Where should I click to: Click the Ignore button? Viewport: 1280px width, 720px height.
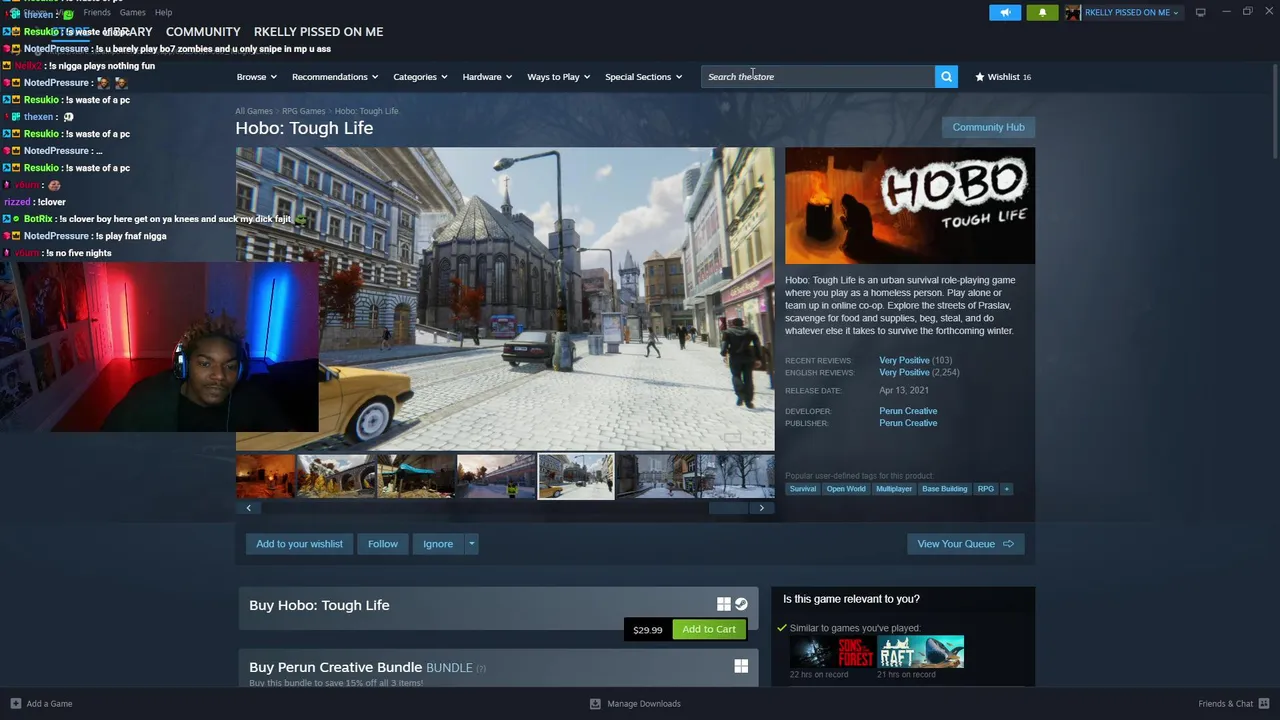pos(438,544)
